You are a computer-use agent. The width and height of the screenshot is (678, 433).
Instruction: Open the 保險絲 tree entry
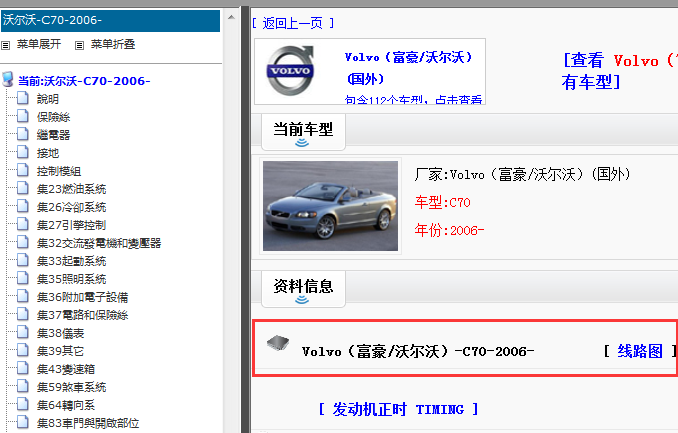(x=53, y=117)
